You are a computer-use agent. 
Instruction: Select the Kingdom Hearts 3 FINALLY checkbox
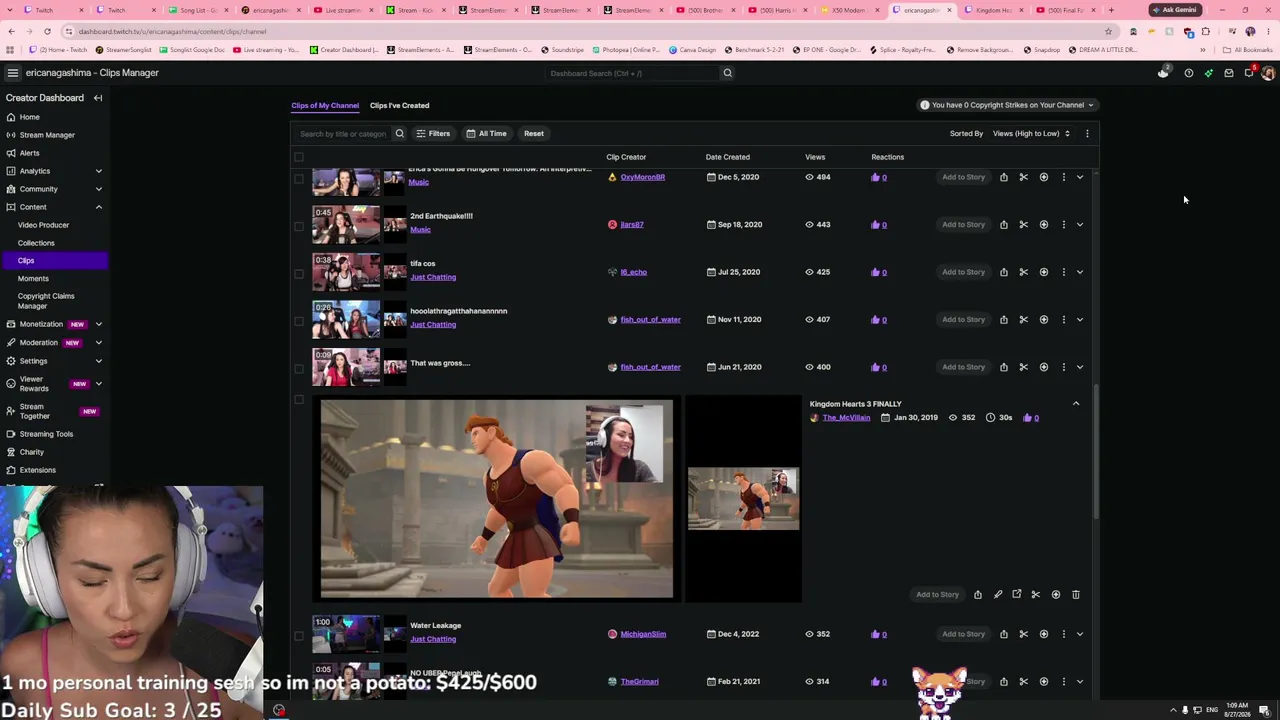point(299,400)
